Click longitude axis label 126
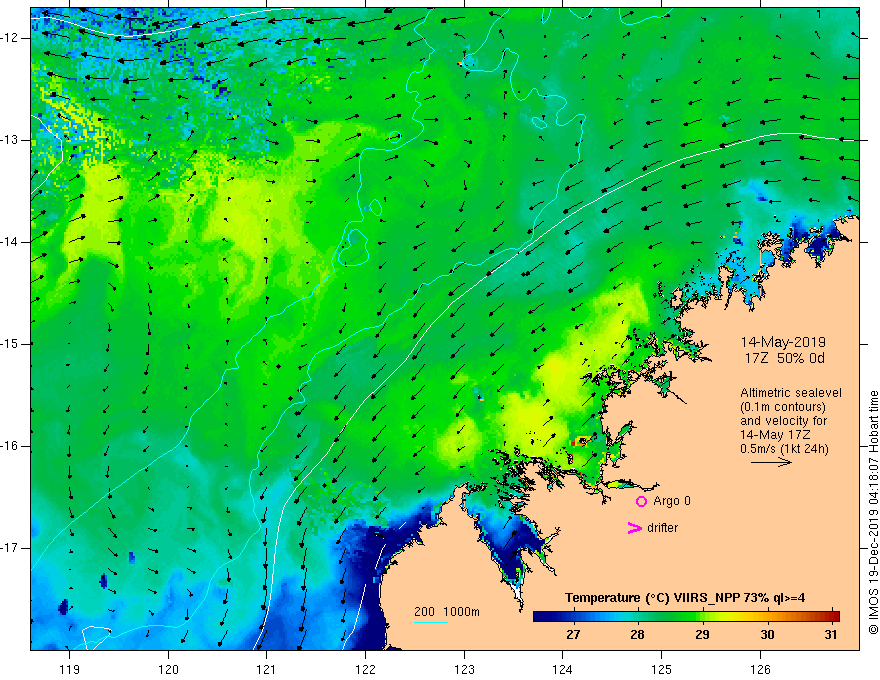This screenshot has height=680, width=880. [x=760, y=669]
